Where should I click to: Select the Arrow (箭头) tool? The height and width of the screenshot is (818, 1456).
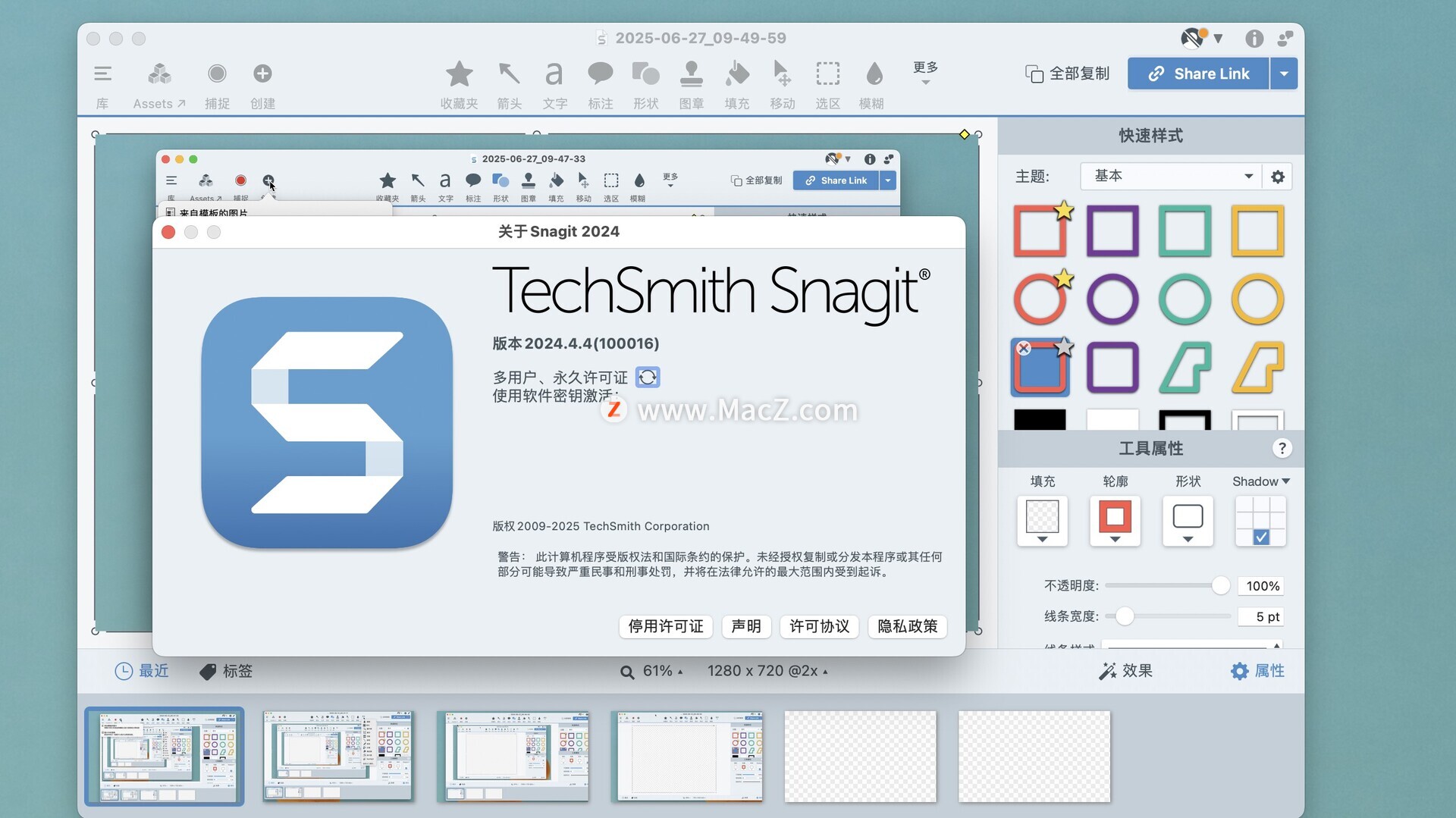point(509,74)
